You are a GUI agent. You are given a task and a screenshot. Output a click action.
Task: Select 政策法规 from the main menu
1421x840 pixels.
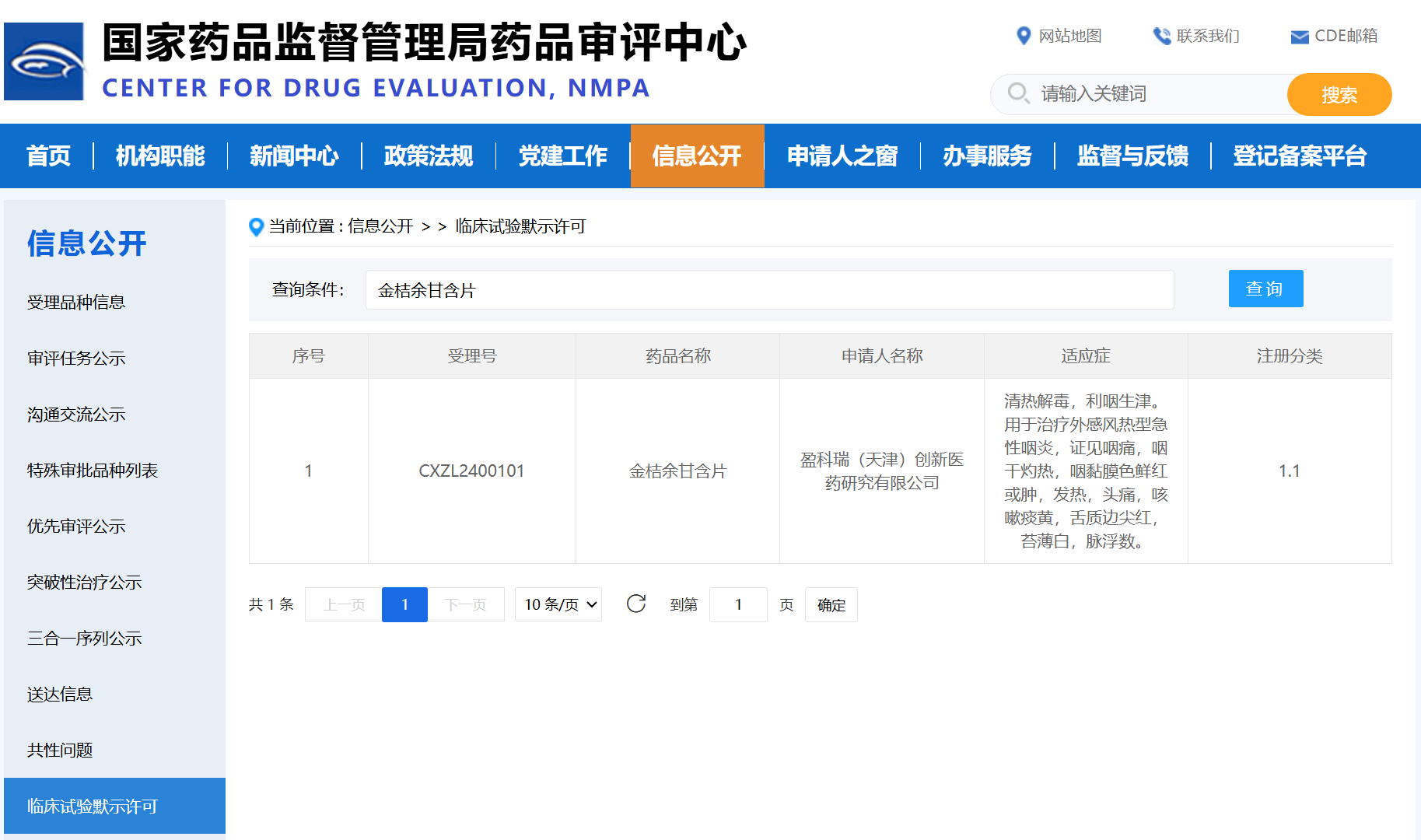point(429,156)
